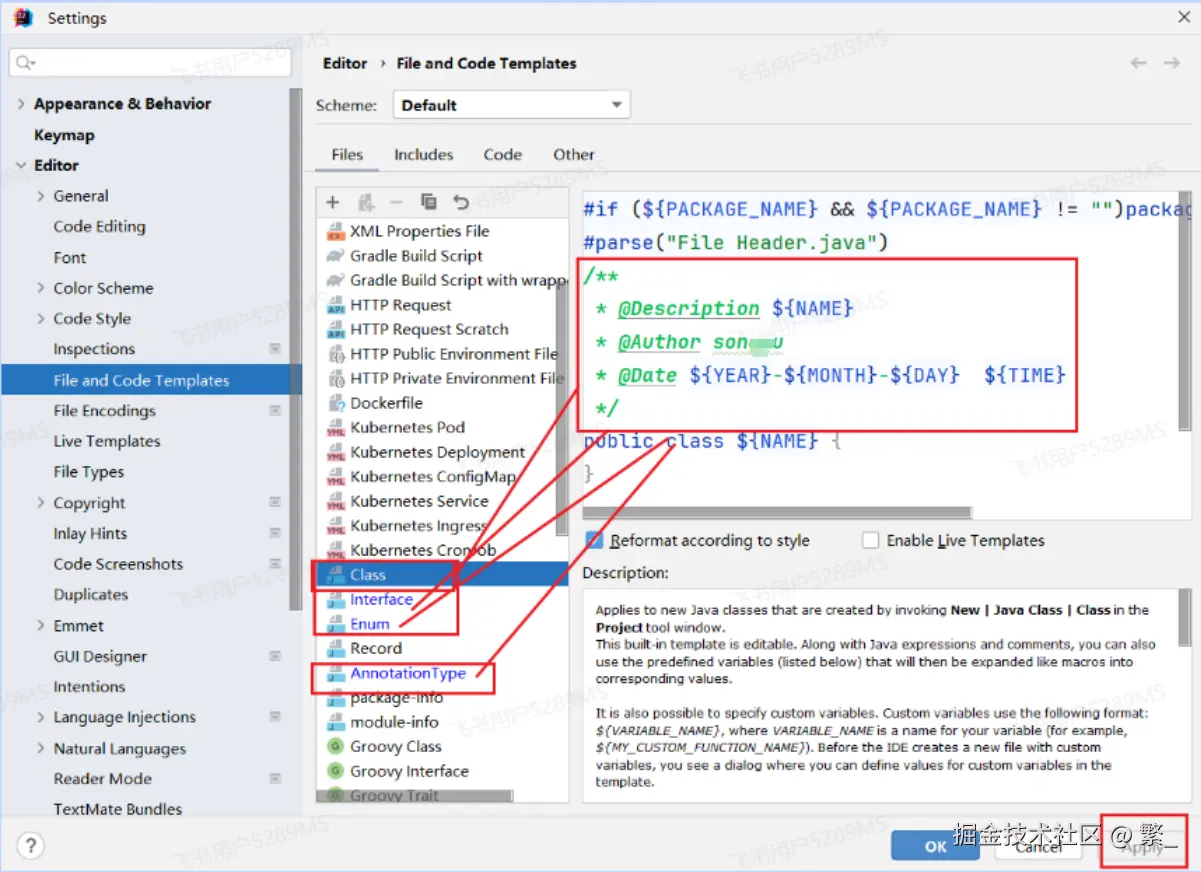Open the Intentions settings page
The image size is (1201, 872).
pyautogui.click(x=89, y=687)
